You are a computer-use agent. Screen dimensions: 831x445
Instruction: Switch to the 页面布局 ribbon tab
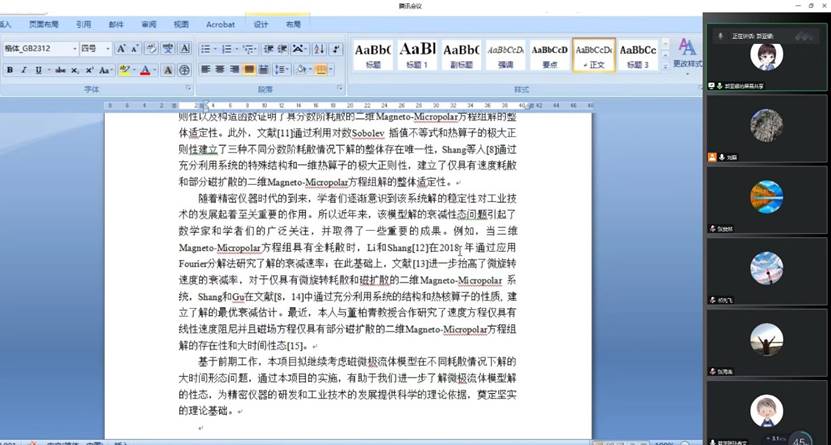pyautogui.click(x=43, y=24)
